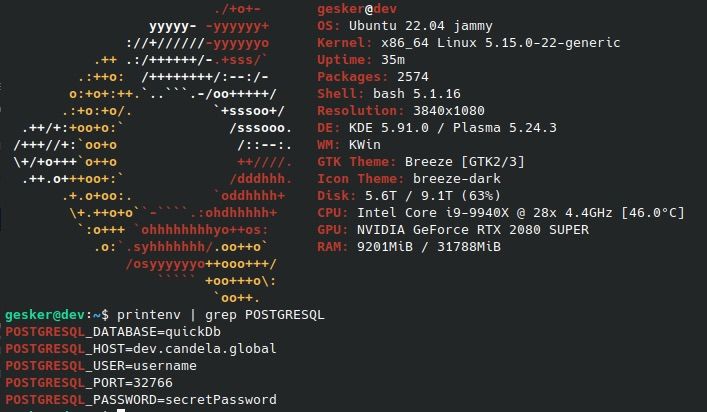Click the Packages count 2574

(x=413, y=77)
